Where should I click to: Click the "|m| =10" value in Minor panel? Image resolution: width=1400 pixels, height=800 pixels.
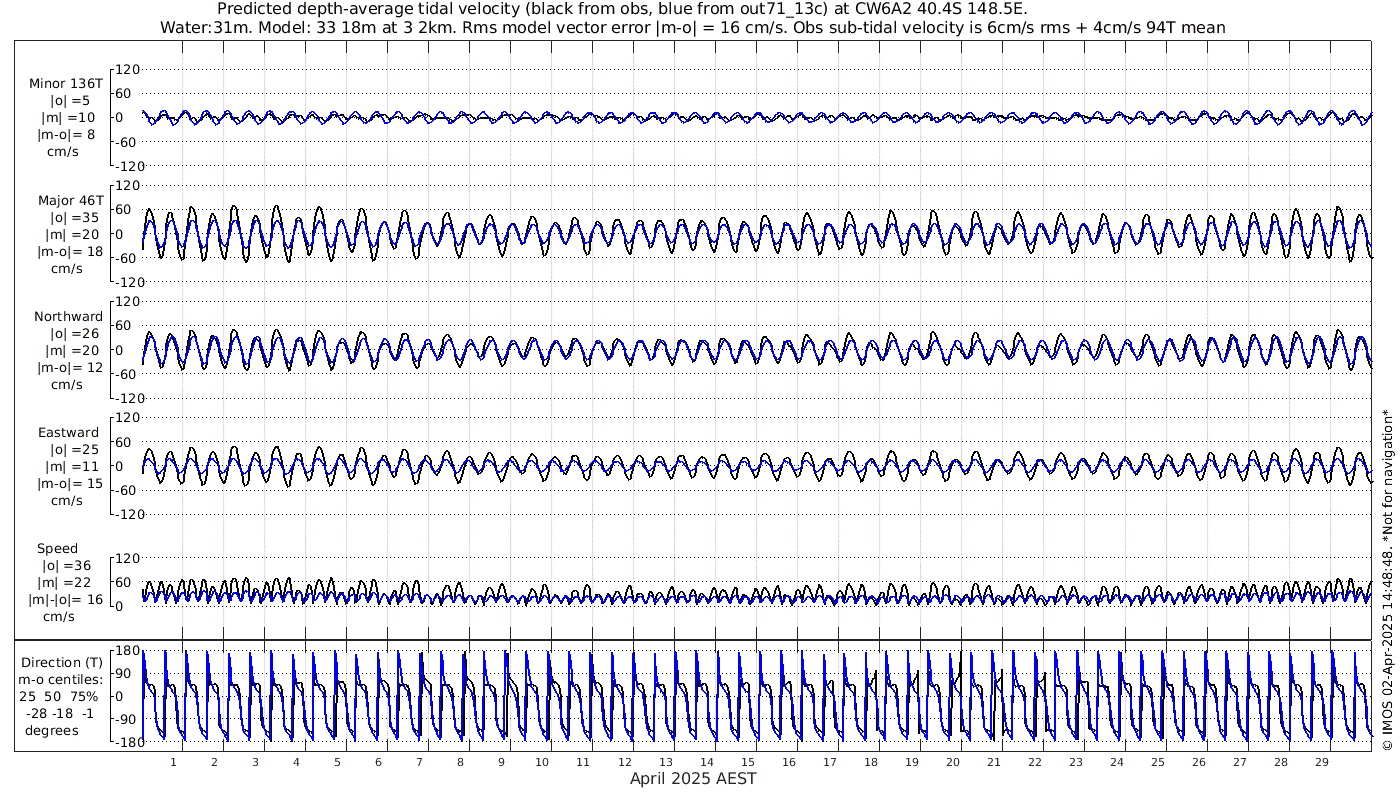pyautogui.click(x=67, y=118)
